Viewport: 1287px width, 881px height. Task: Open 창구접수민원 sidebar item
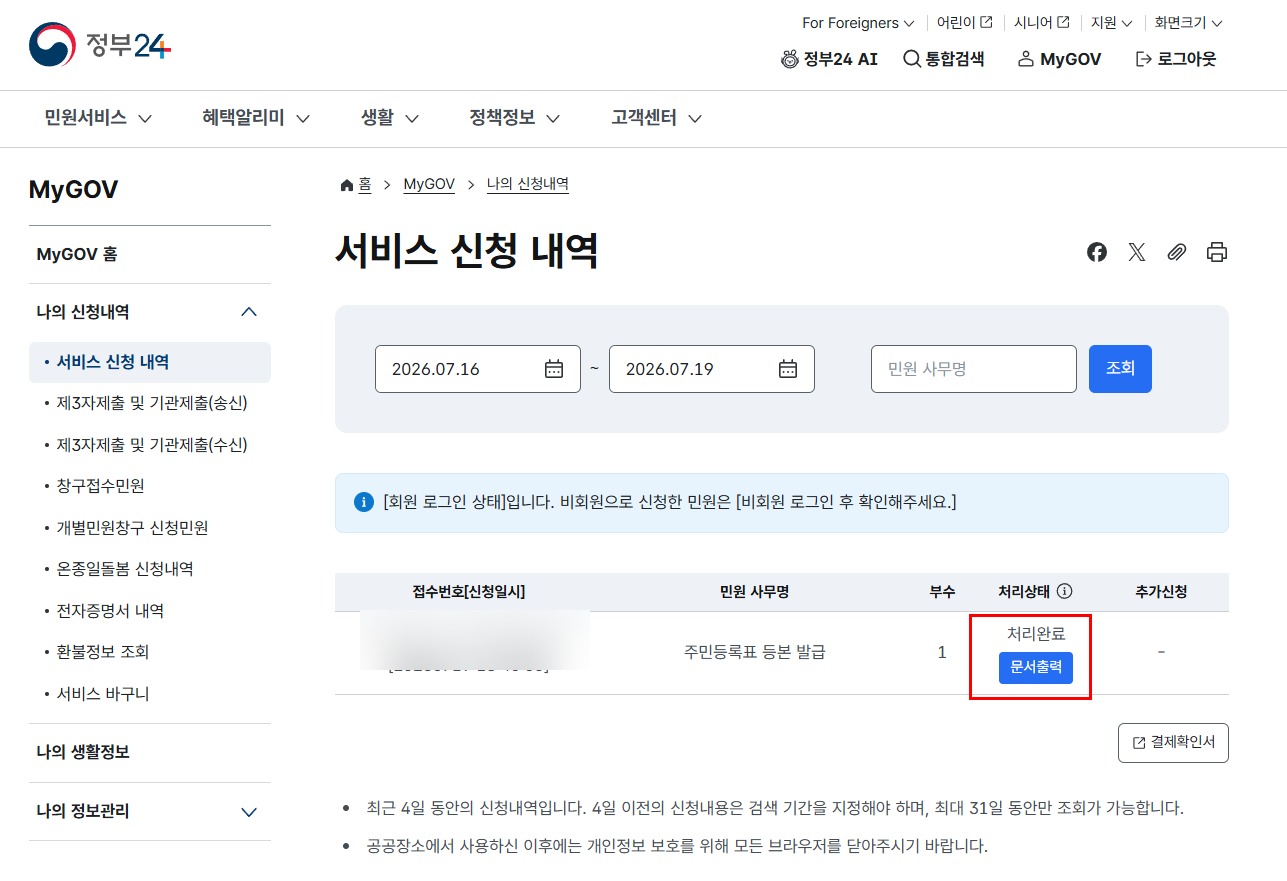pyautogui.click(x=101, y=486)
